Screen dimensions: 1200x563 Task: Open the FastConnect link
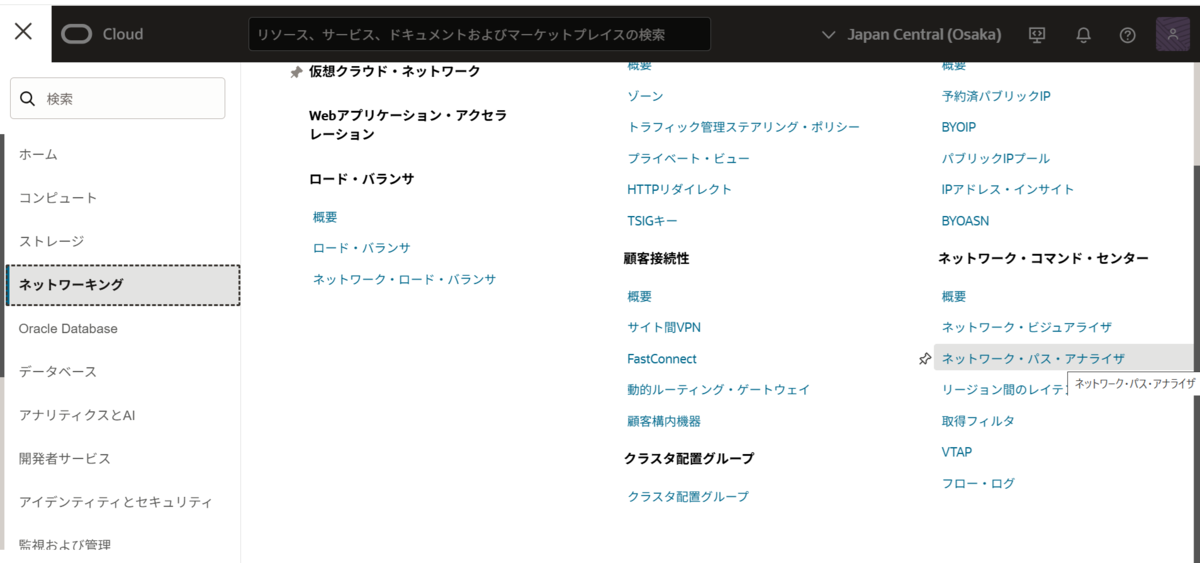pos(662,359)
